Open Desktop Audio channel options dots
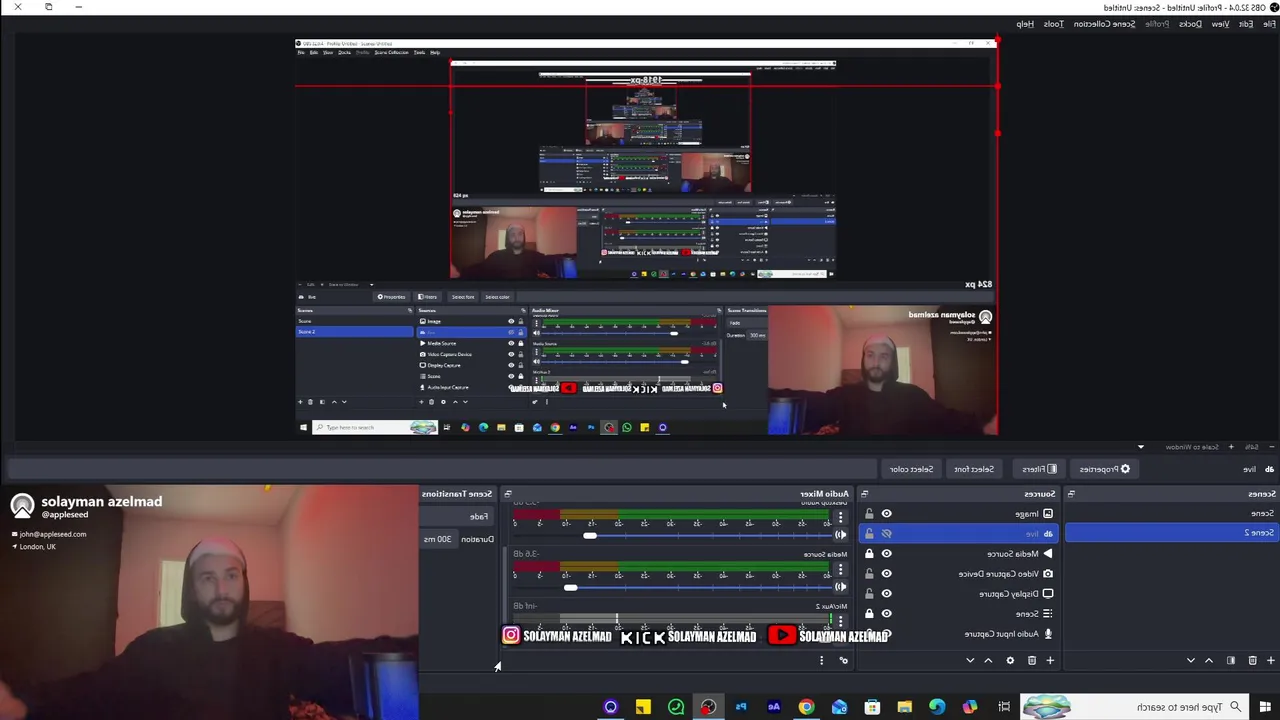Viewport: 1280px width, 720px height. tap(840, 518)
